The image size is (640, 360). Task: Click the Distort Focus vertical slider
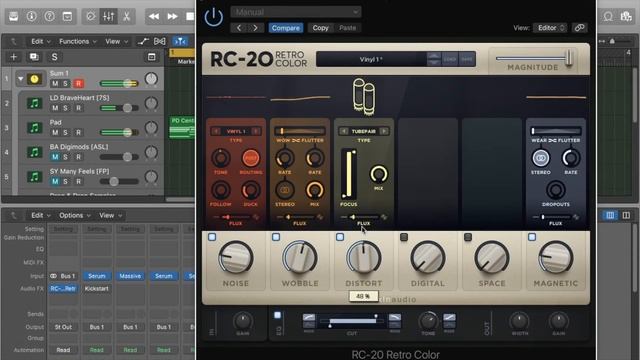coord(349,174)
